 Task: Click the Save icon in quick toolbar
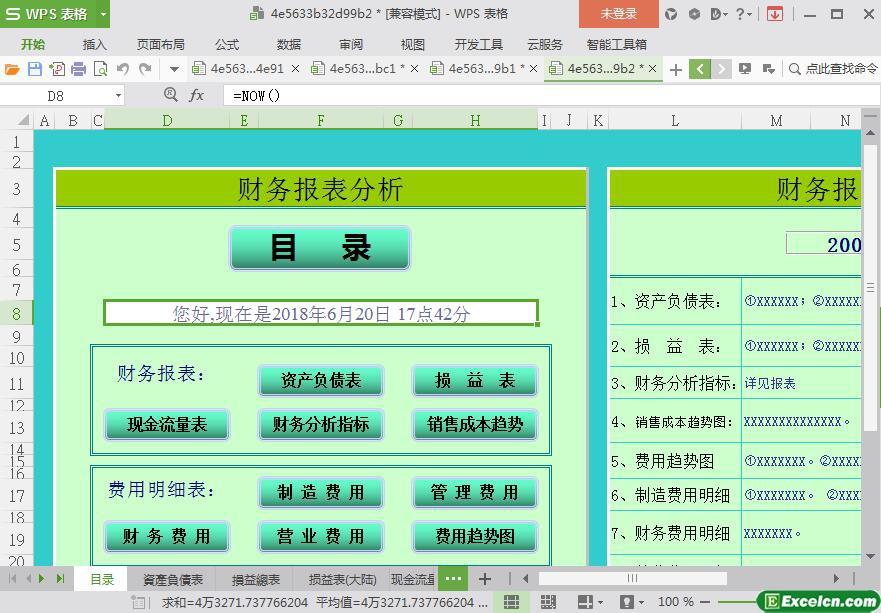pyautogui.click(x=35, y=69)
